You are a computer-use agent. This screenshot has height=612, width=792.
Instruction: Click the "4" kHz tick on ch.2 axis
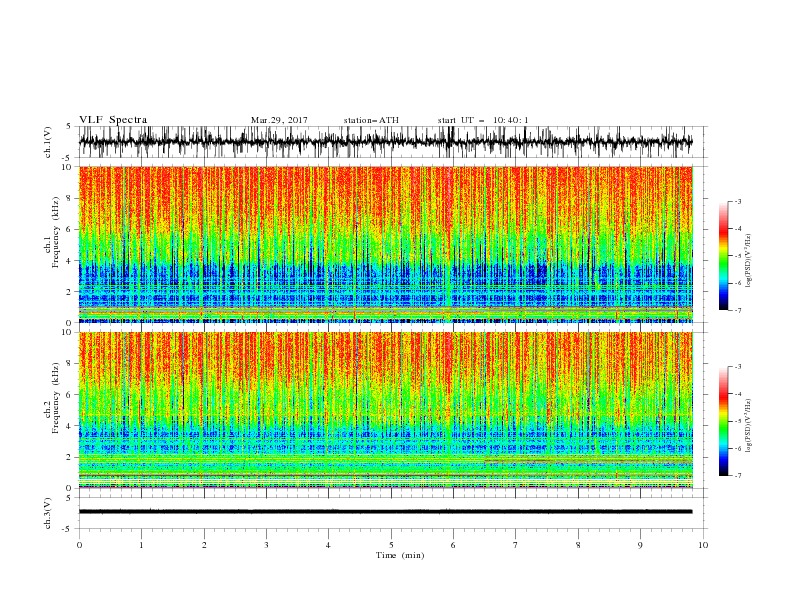click(69, 426)
